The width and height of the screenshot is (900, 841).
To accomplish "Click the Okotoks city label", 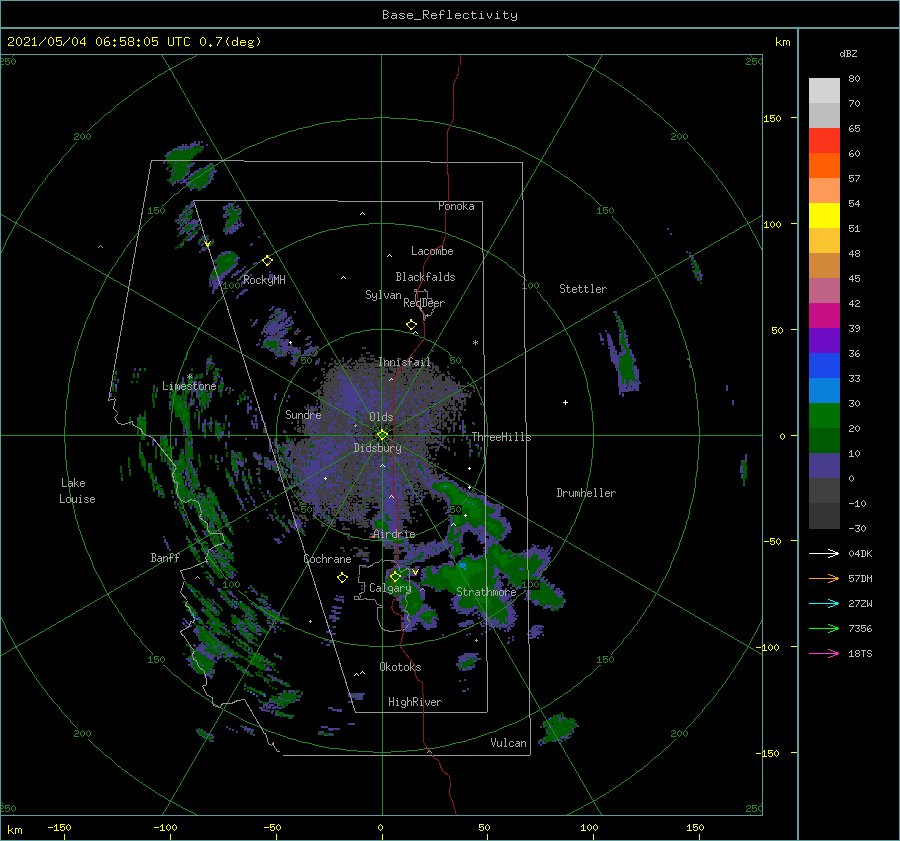I will coord(400,667).
